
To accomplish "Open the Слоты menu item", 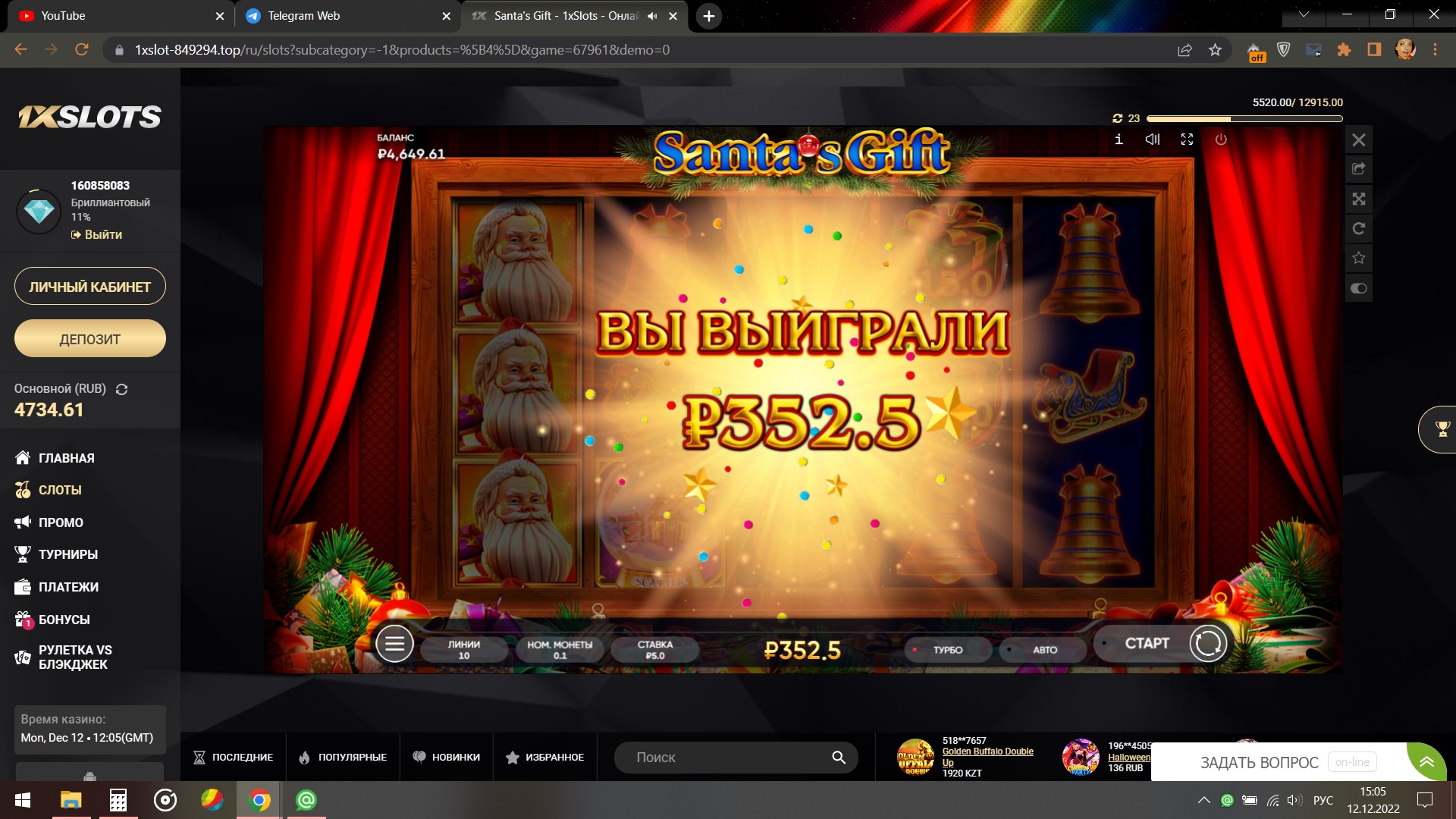I will pyautogui.click(x=60, y=490).
